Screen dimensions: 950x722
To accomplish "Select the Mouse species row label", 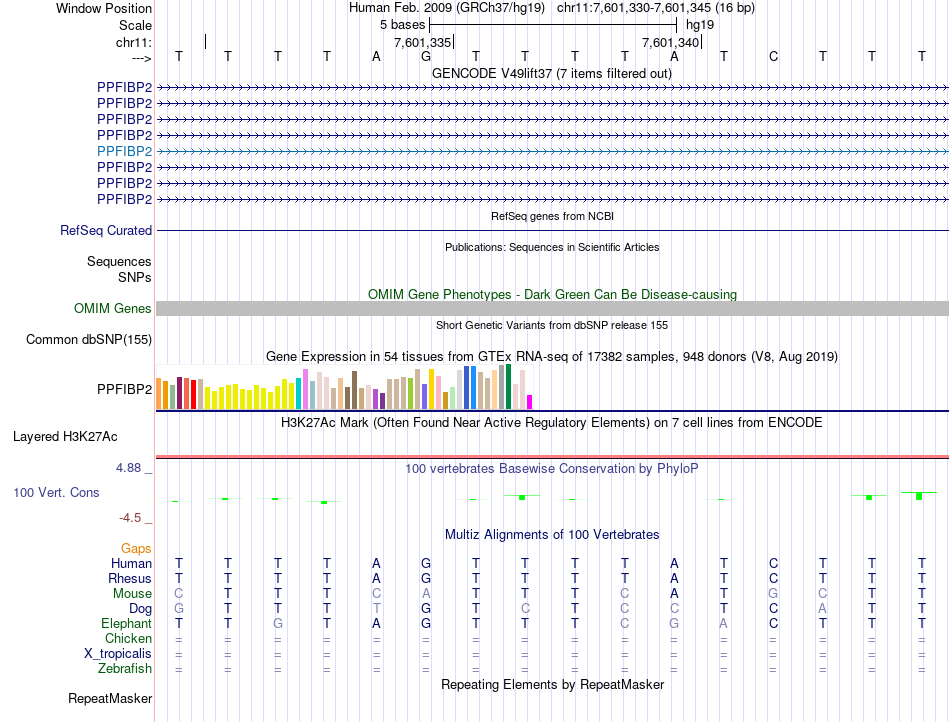I will point(132,594).
